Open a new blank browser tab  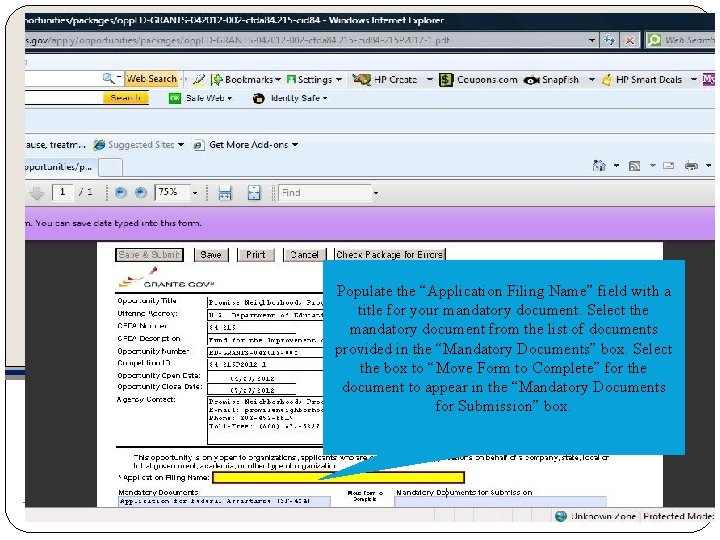pyautogui.click(x=111, y=167)
